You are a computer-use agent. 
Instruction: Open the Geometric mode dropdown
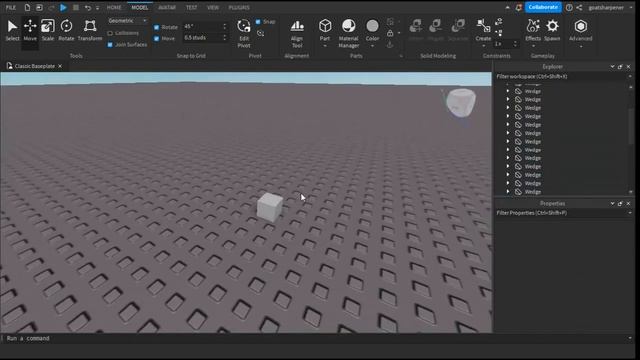tap(127, 20)
